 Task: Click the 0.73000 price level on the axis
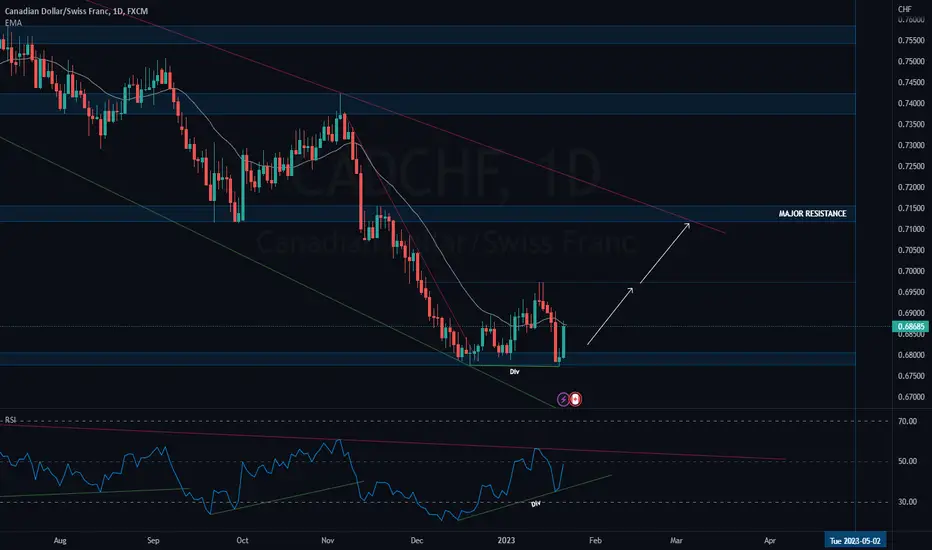(911, 145)
